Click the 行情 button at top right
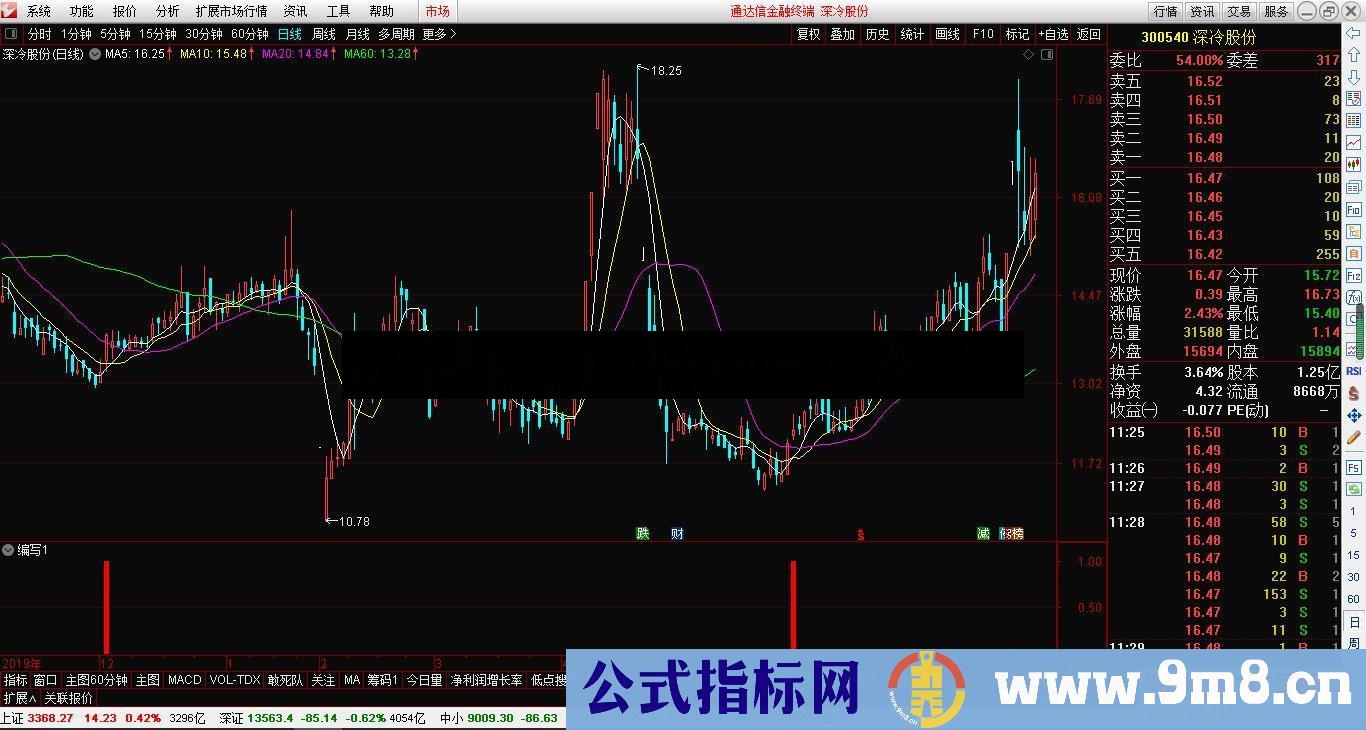Image resolution: width=1366 pixels, height=730 pixels. 1165,11
